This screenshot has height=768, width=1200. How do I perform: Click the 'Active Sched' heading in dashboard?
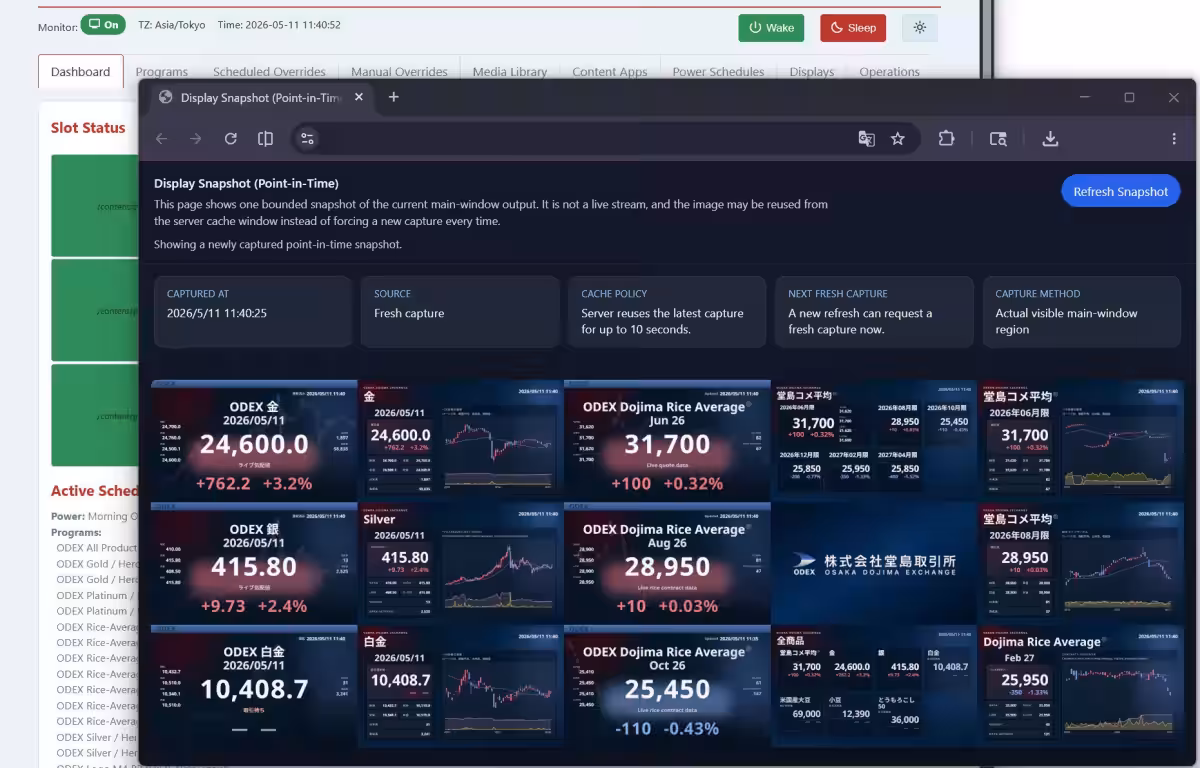(x=95, y=491)
